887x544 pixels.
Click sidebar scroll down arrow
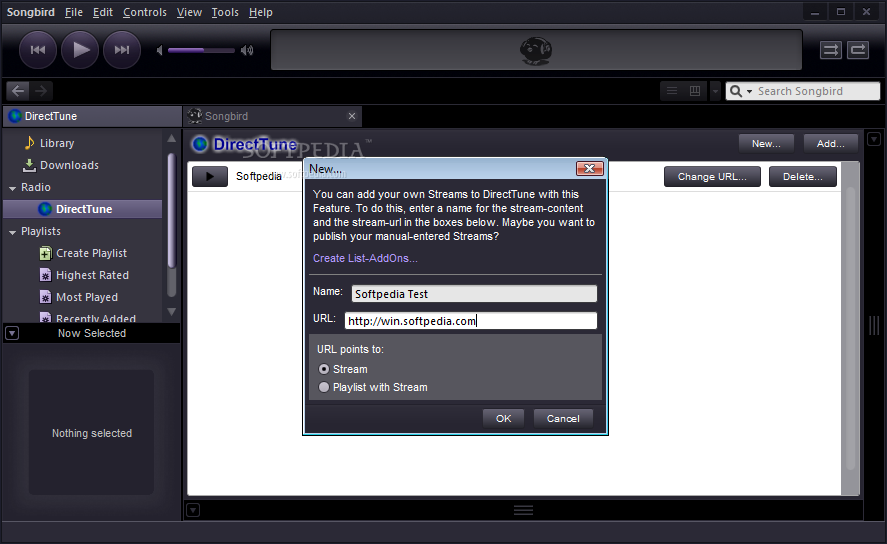[x=171, y=312]
